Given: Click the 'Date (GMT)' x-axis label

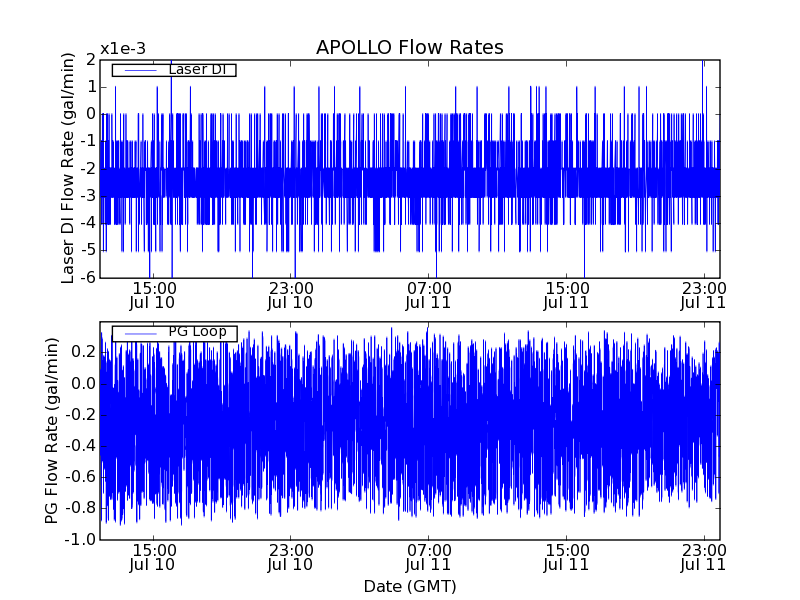Looking at the screenshot, I should click(x=410, y=586).
